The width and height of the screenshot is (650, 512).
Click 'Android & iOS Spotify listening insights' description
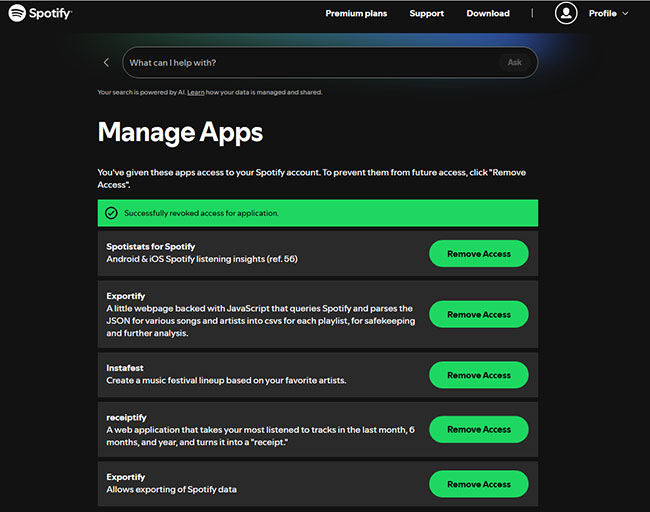202,259
